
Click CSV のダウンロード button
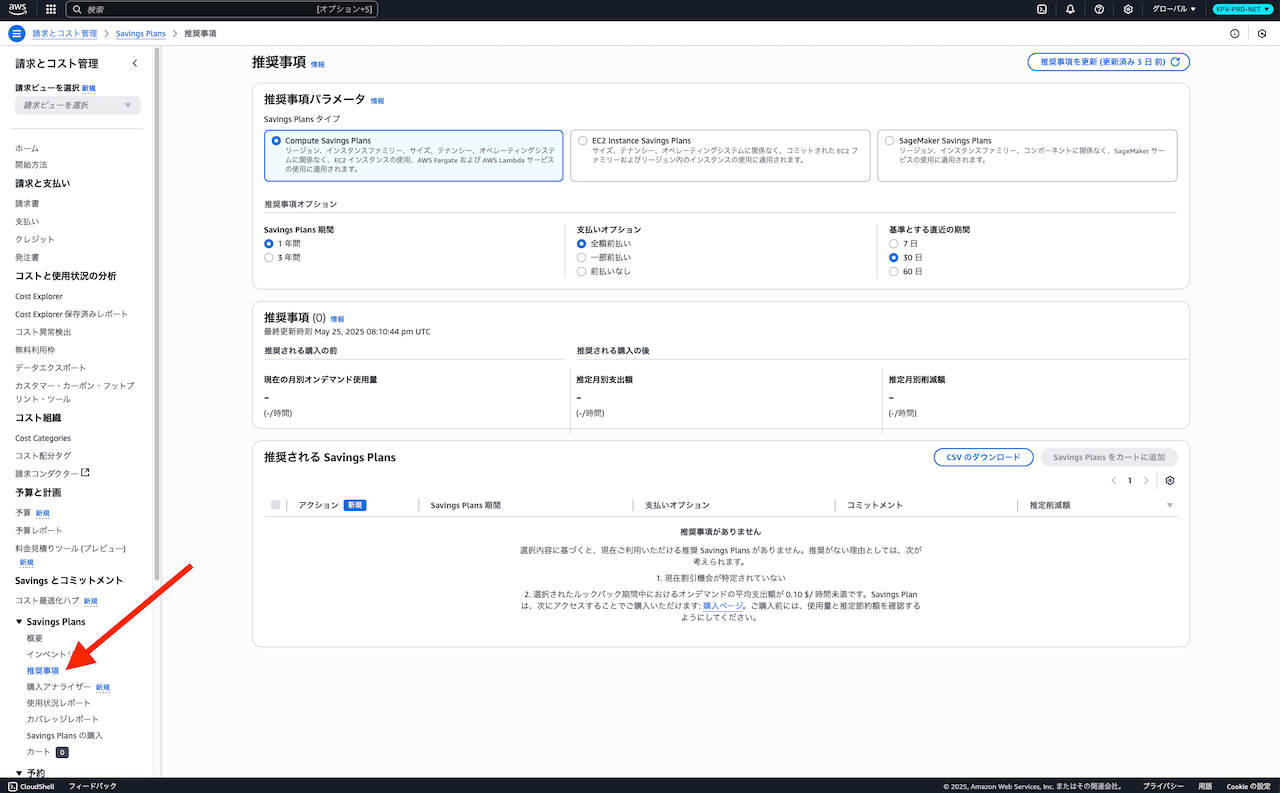click(983, 457)
